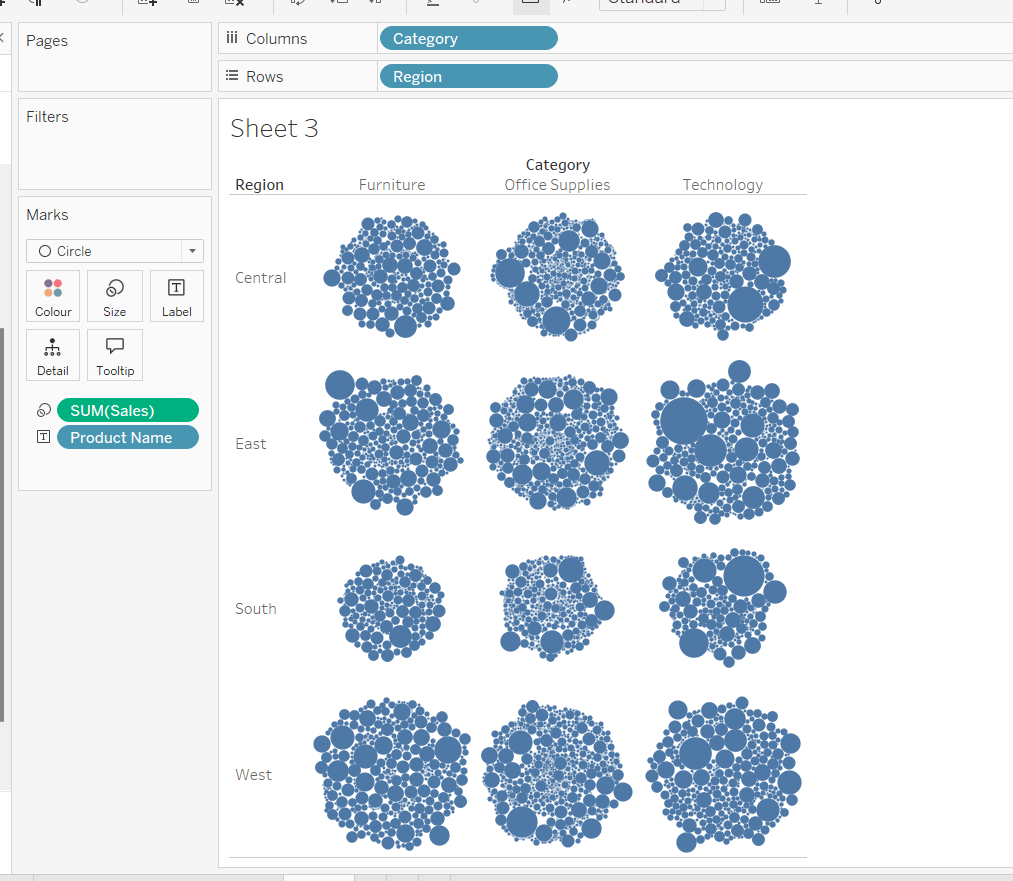Image resolution: width=1013 pixels, height=881 pixels.
Task: Open the Size card in Marks
Action: [115, 296]
